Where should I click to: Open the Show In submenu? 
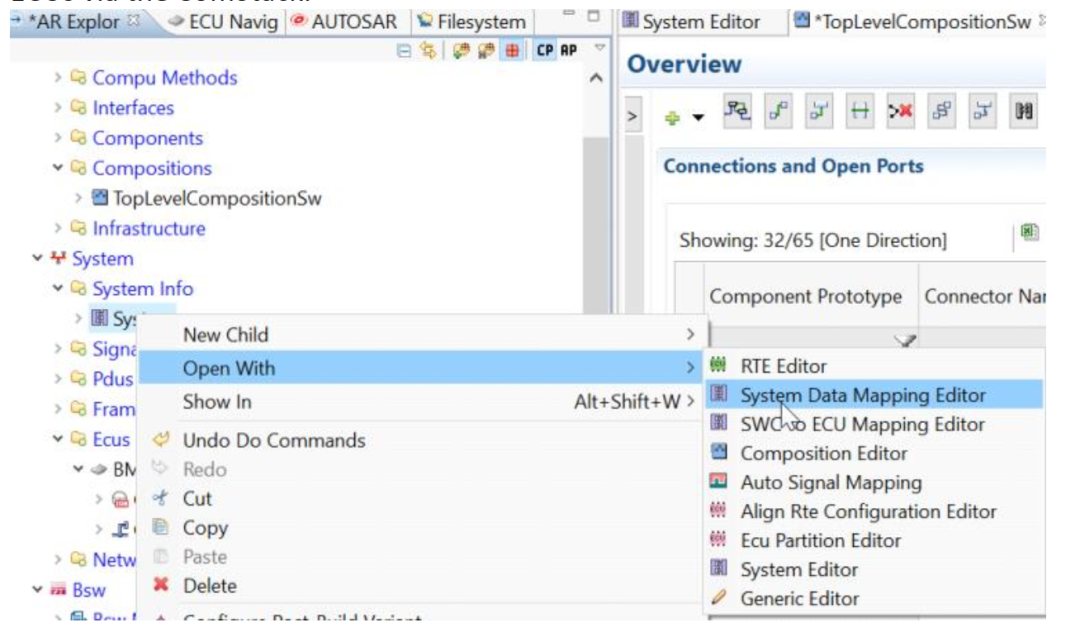423,401
